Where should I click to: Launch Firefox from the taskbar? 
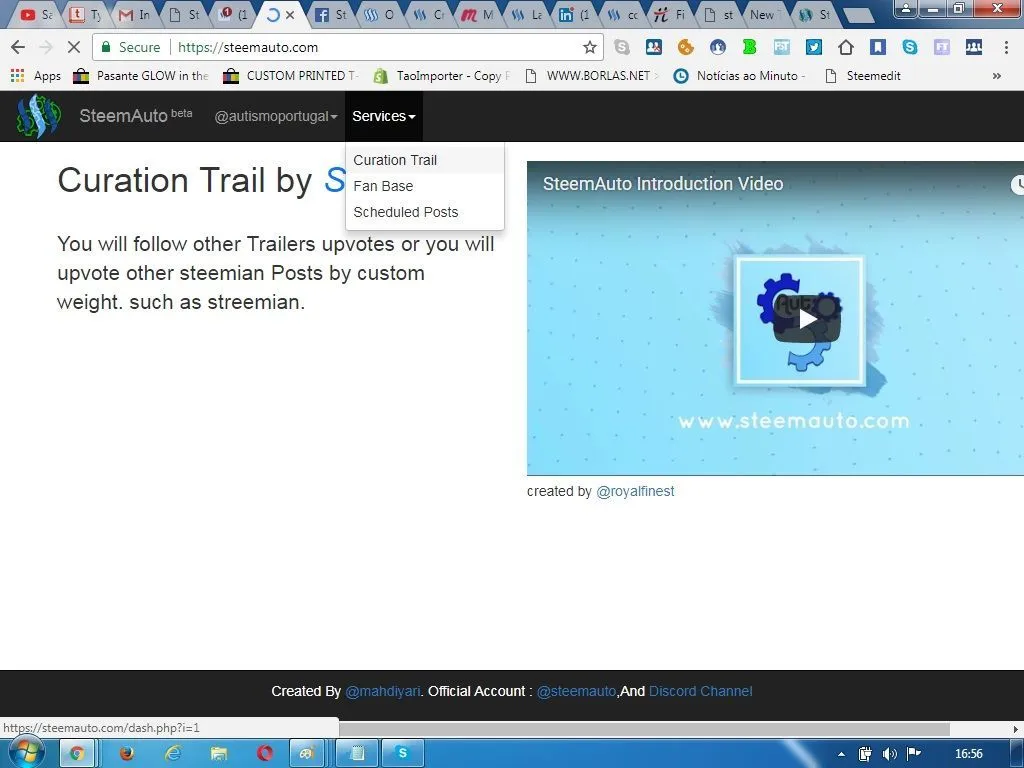pos(126,754)
